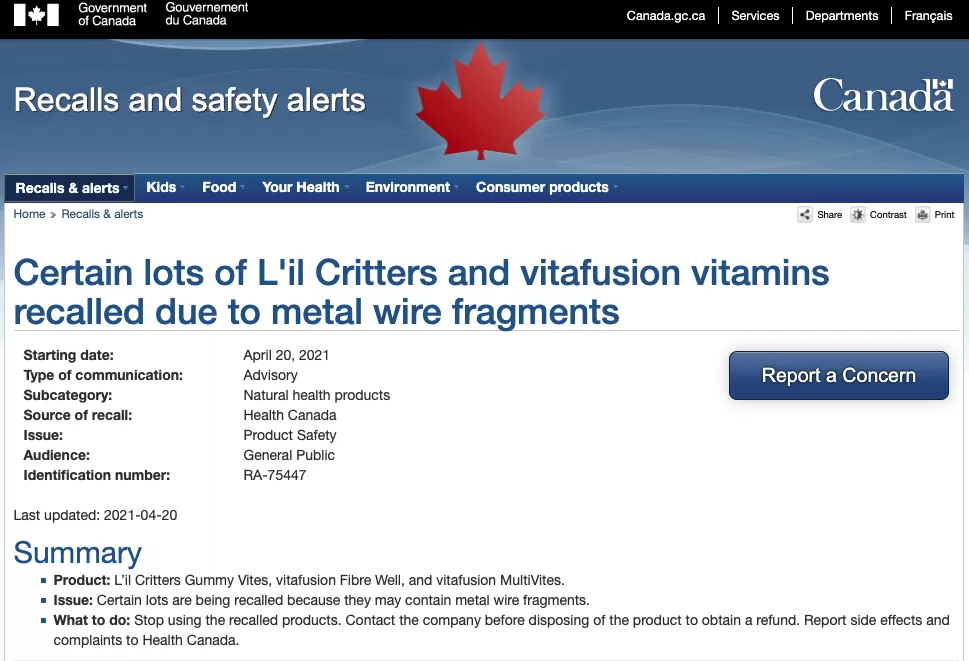Go to Home breadcrumb link
Image resolution: width=969 pixels, height=661 pixels.
tap(29, 214)
